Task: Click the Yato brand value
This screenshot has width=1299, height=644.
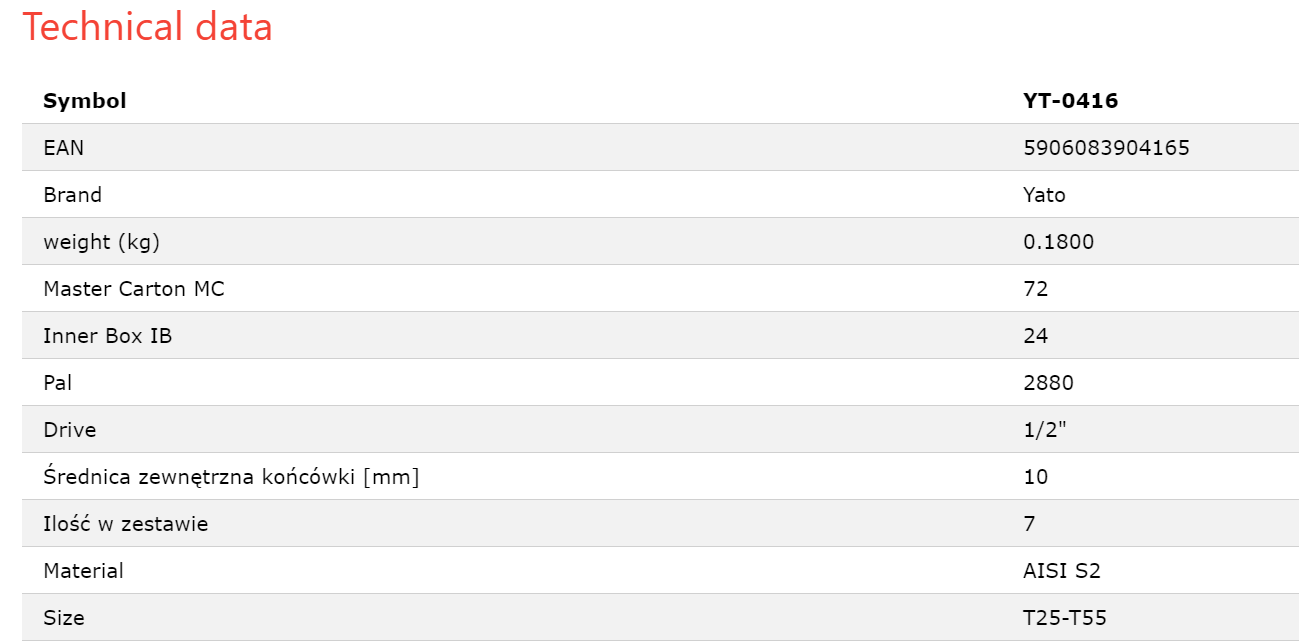Action: [1045, 194]
